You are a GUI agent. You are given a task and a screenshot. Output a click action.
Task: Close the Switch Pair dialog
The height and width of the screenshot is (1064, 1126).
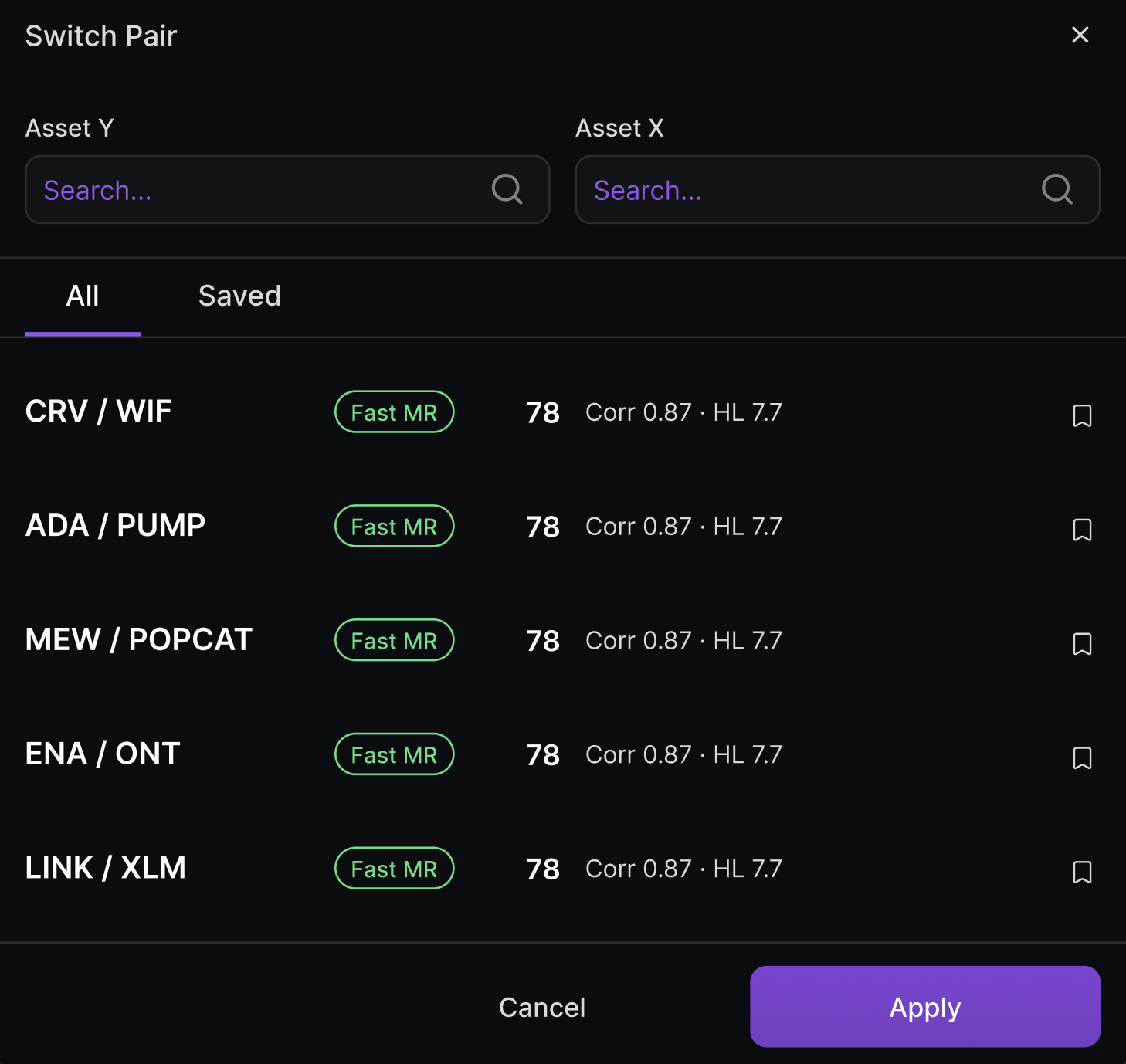1080,35
